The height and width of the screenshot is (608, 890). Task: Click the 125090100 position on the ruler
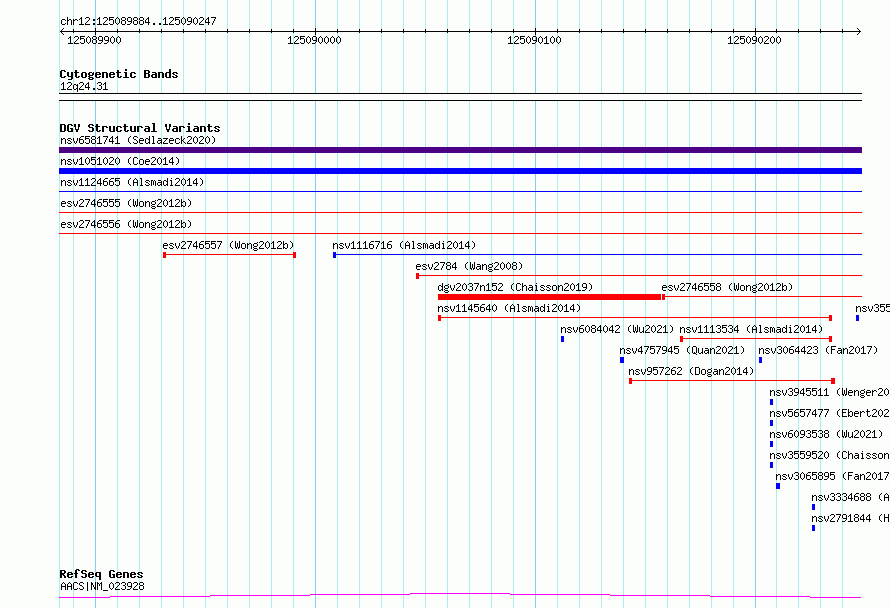tap(535, 40)
